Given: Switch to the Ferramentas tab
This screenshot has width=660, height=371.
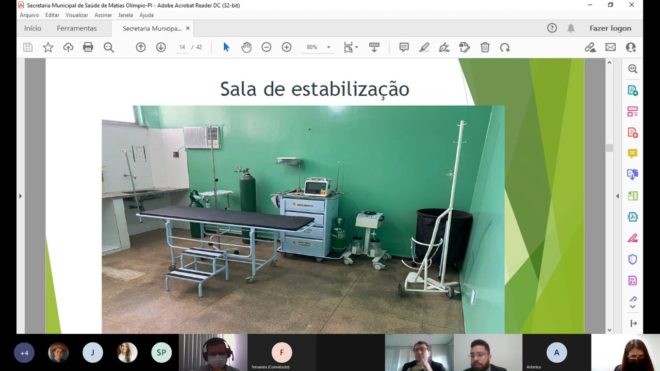Looking at the screenshot, I should pos(77,28).
